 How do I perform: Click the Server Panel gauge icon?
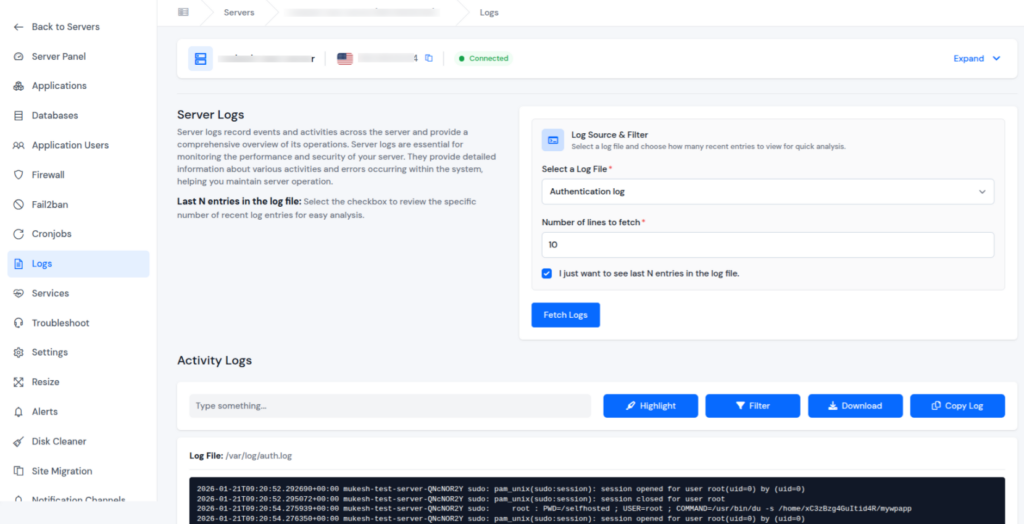coord(18,57)
